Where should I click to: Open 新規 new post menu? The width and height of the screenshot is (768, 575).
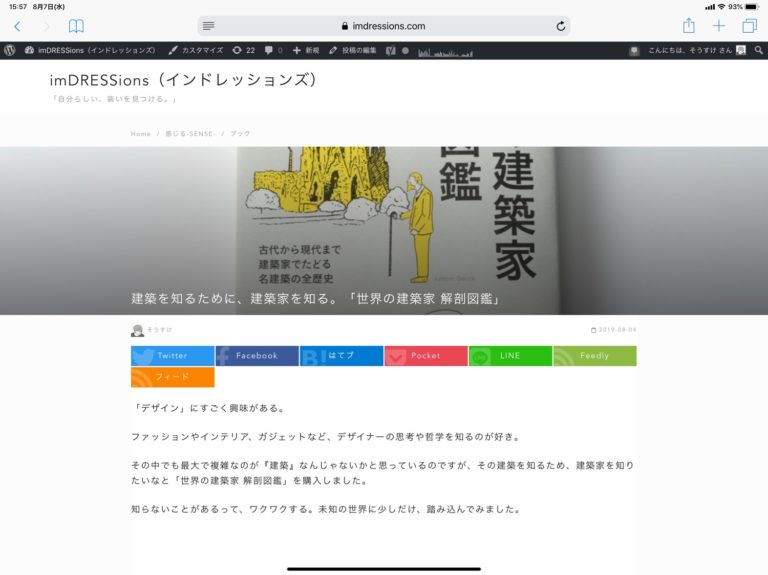pos(306,50)
